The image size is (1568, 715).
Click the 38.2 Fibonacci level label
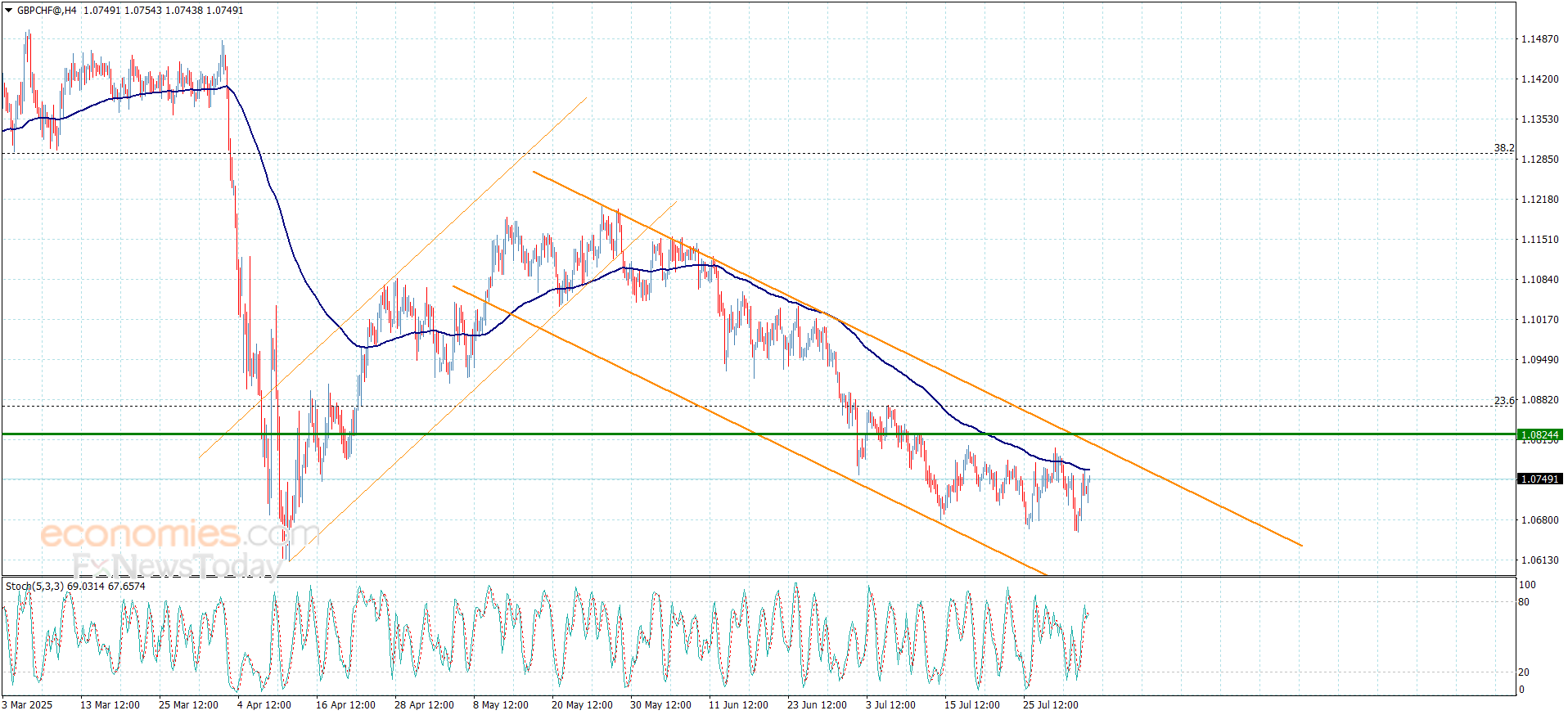pyautogui.click(x=1504, y=148)
